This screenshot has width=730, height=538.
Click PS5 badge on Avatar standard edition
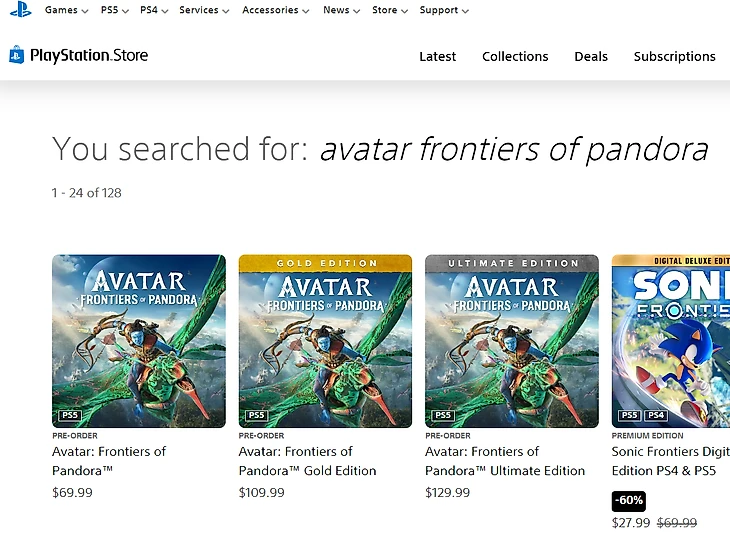pos(70,415)
